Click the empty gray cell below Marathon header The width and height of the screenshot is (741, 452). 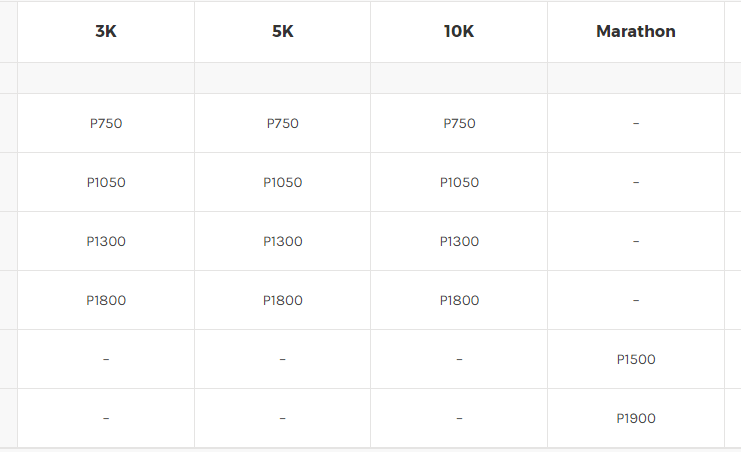(x=636, y=78)
